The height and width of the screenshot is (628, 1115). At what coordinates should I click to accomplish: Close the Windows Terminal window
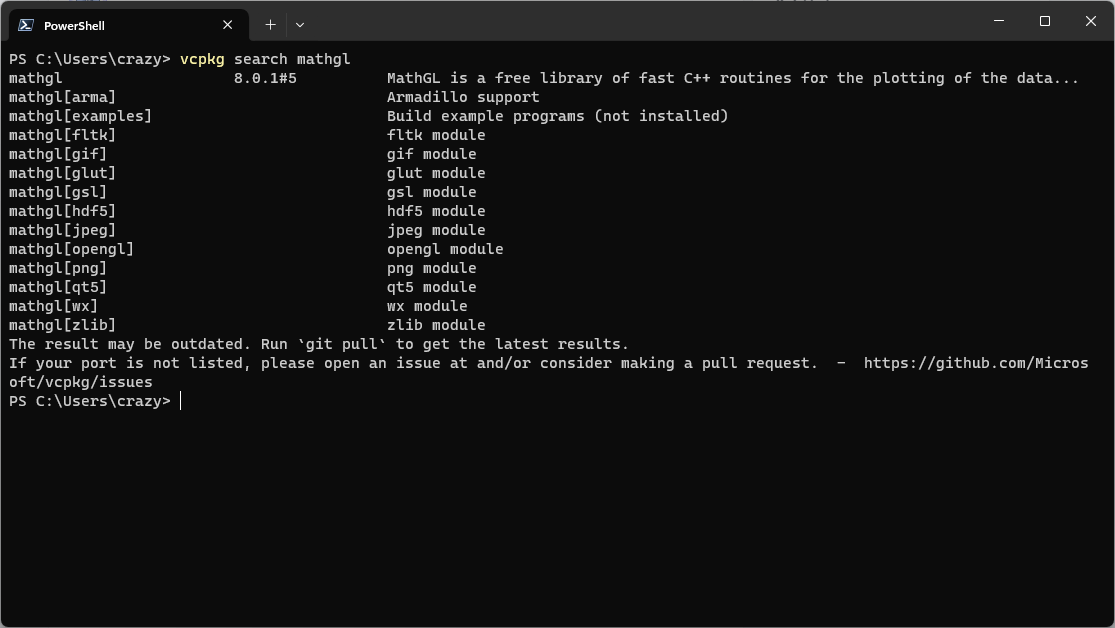pyautogui.click(x=1091, y=21)
